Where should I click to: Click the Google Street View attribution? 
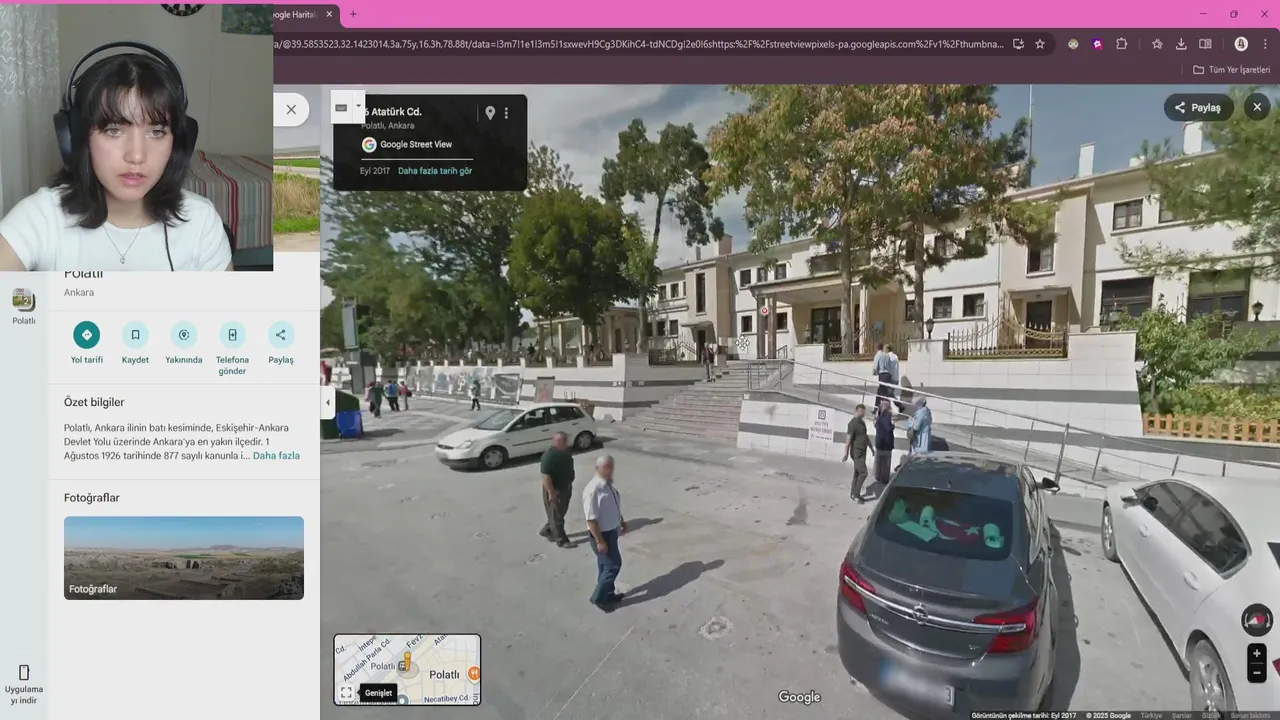(407, 145)
